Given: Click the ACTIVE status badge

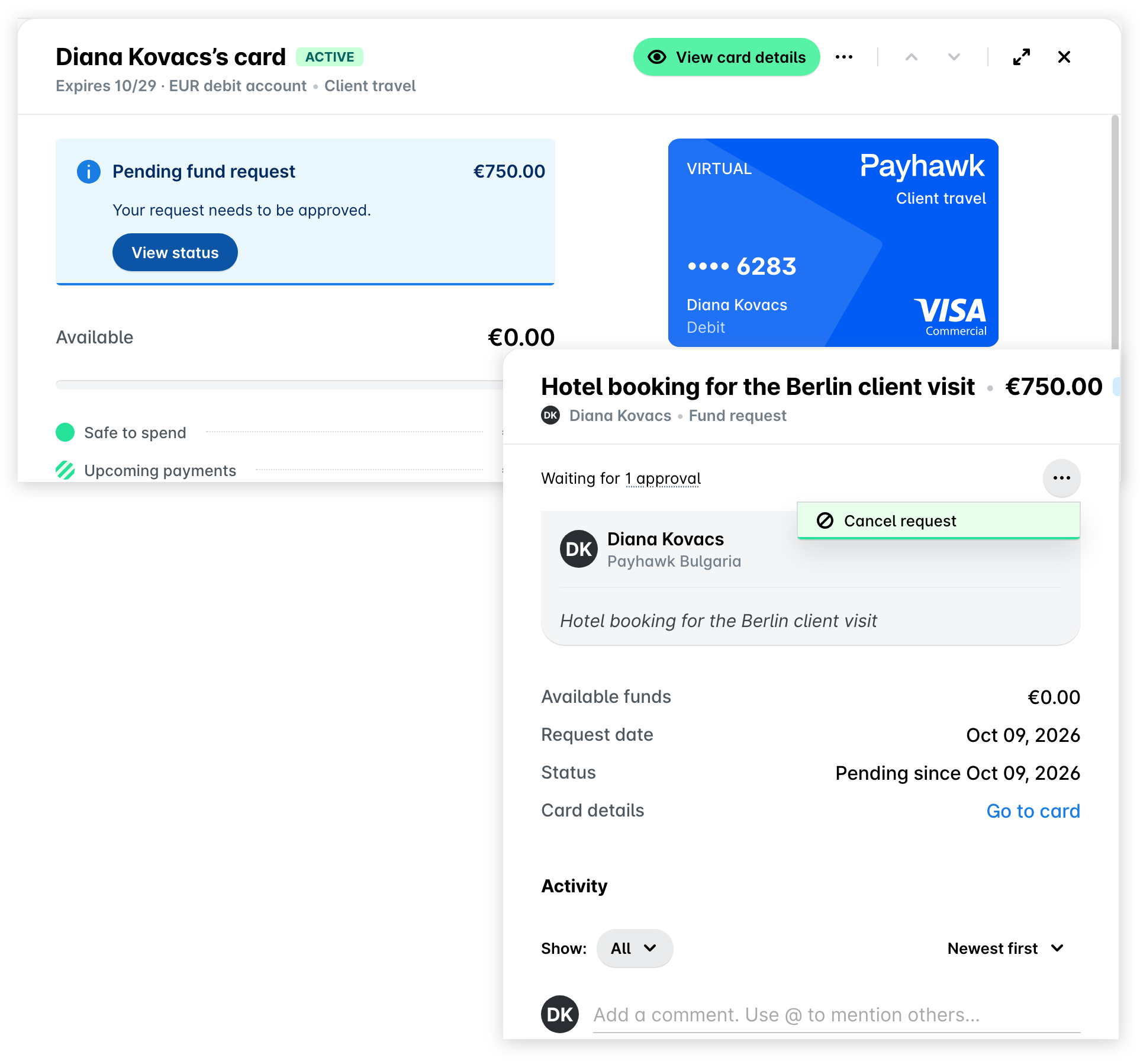Looking at the screenshot, I should point(330,57).
